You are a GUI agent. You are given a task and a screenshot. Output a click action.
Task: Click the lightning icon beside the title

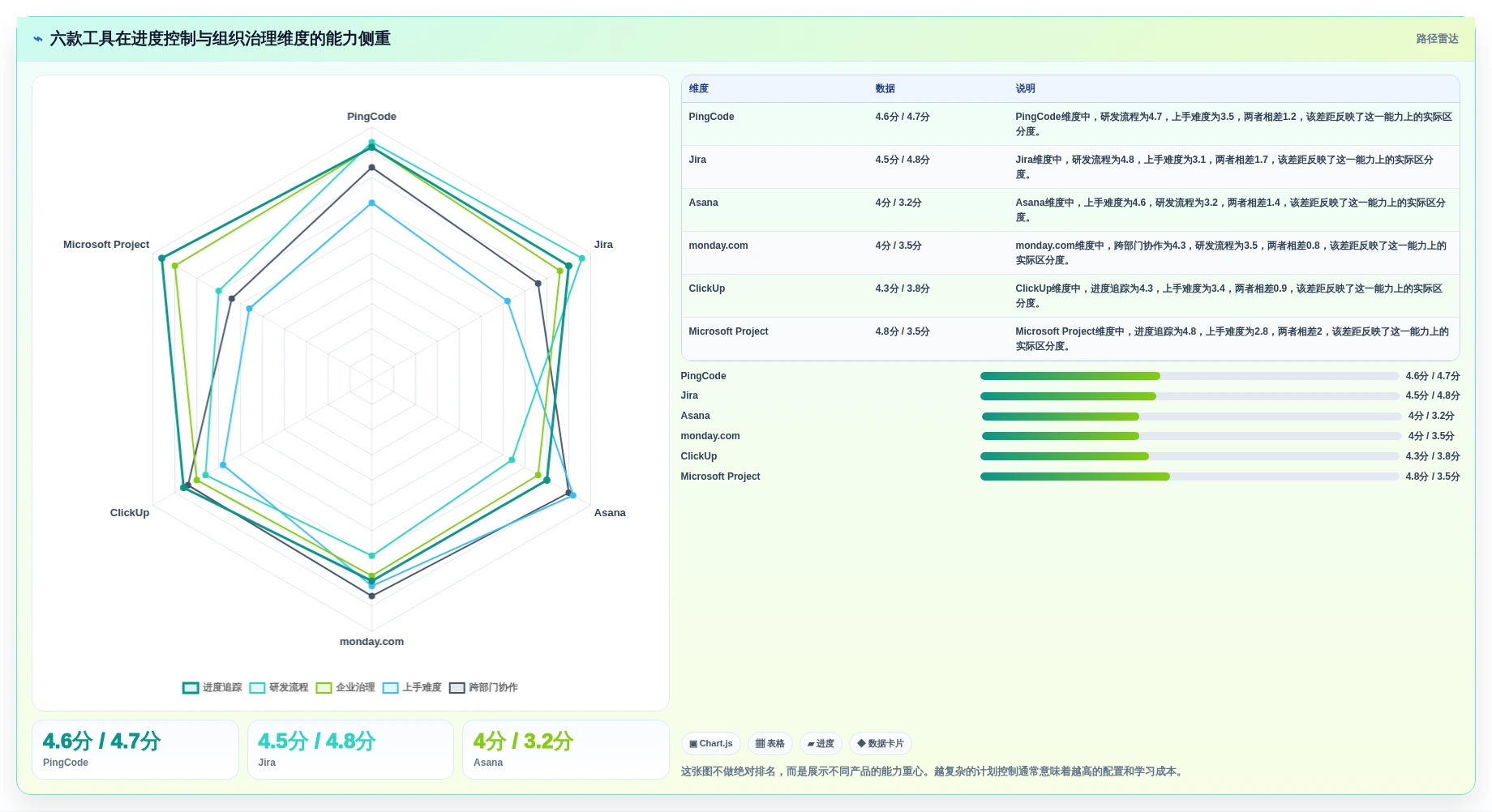point(38,39)
